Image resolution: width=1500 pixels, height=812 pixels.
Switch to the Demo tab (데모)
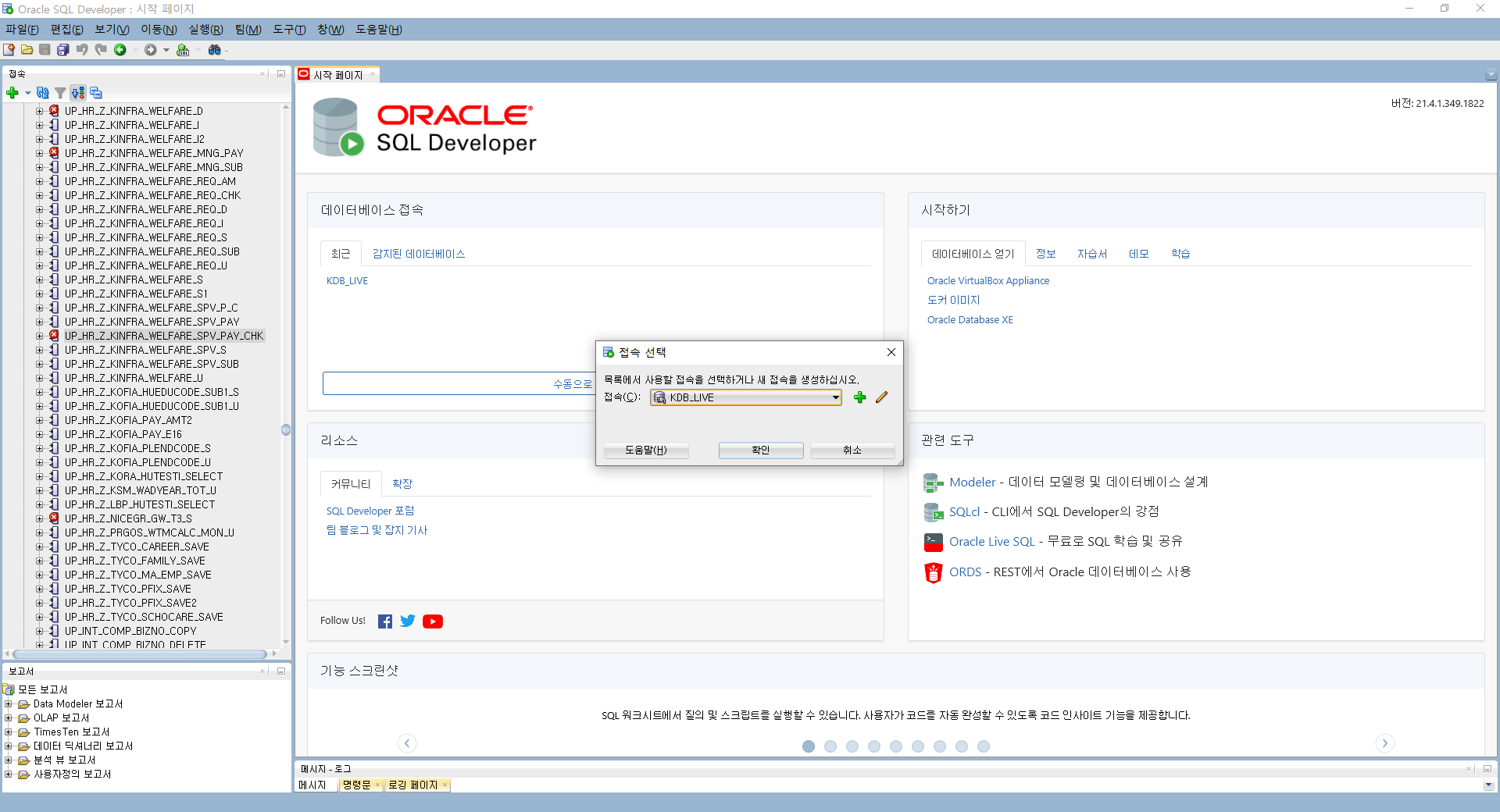pyautogui.click(x=1139, y=254)
